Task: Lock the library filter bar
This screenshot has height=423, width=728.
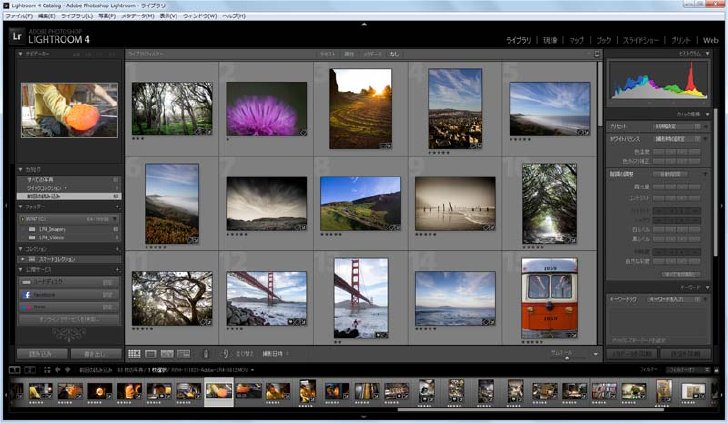Action: click(x=597, y=54)
